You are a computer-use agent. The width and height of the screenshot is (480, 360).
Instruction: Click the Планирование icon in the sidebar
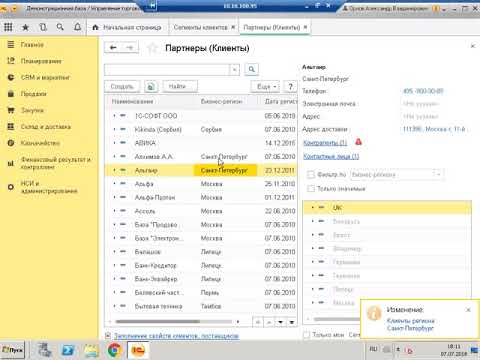[11, 61]
